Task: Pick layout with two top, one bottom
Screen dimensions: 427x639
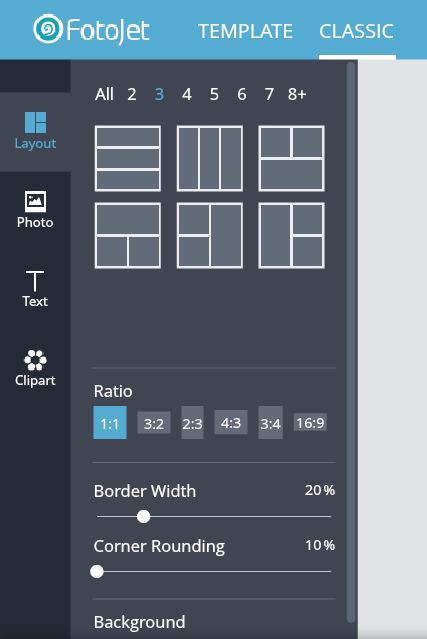Action: pyautogui.click(x=291, y=159)
